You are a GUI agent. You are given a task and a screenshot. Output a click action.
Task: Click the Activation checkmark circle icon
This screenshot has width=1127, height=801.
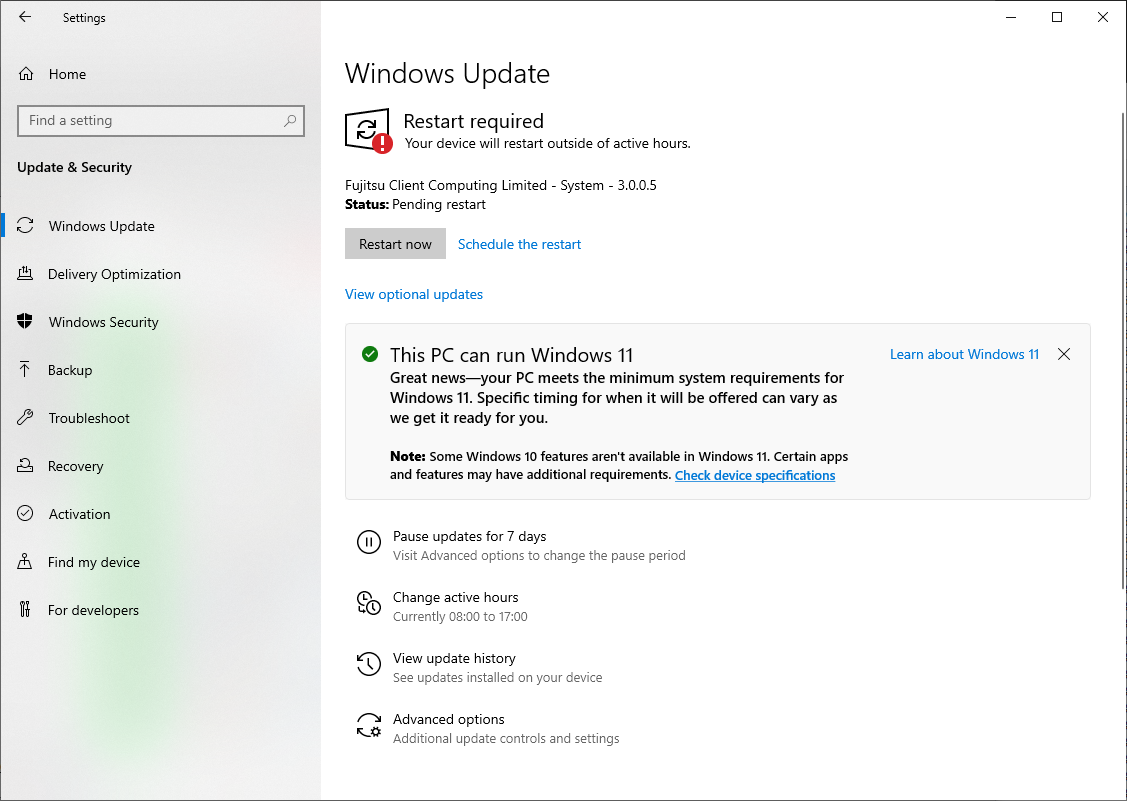pos(25,513)
